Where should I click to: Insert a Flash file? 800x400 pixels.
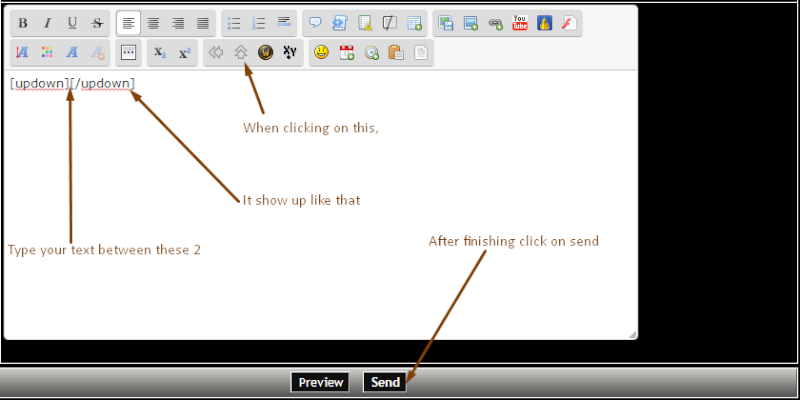[x=569, y=23]
